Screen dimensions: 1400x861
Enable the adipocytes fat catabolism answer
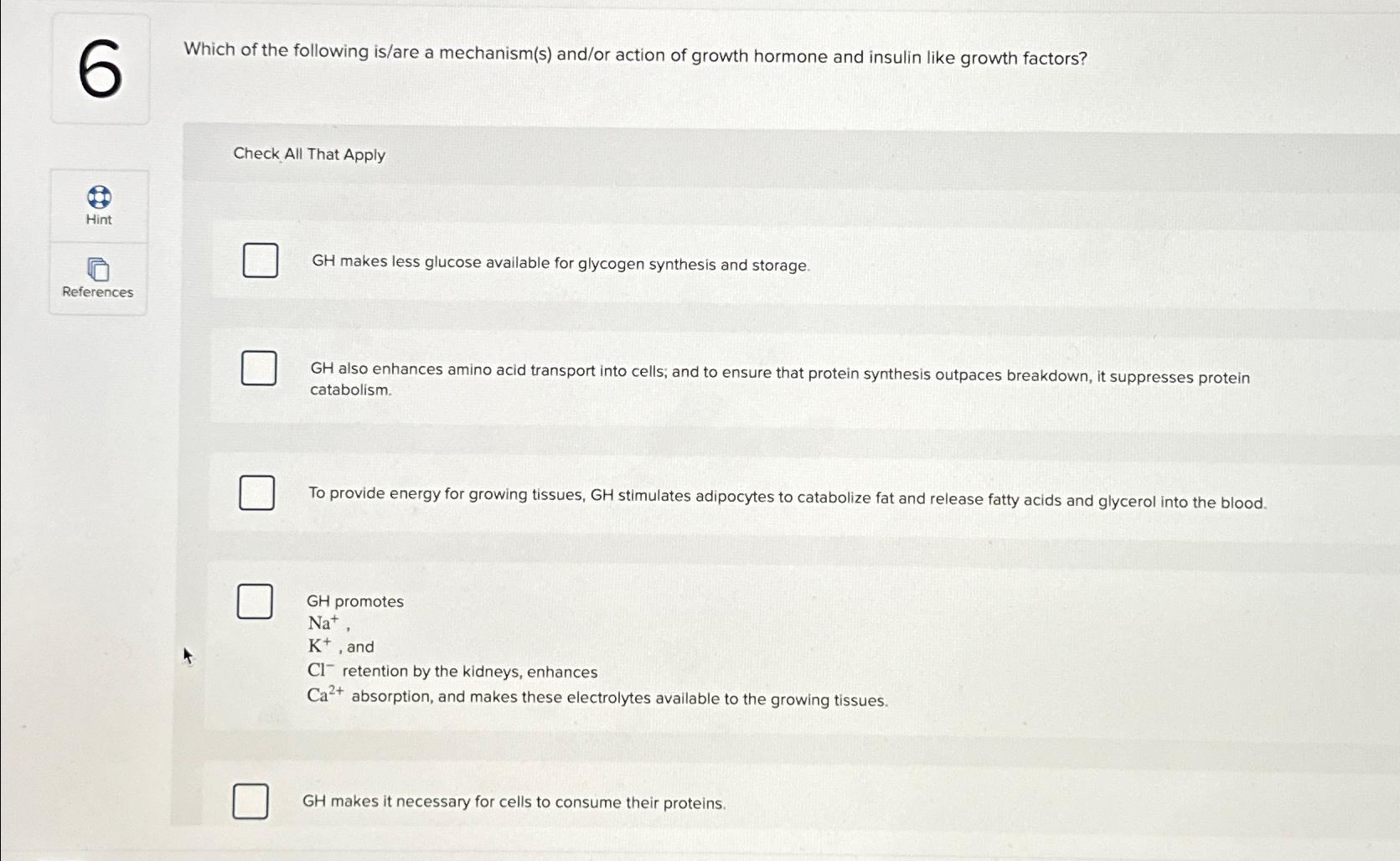tap(256, 493)
